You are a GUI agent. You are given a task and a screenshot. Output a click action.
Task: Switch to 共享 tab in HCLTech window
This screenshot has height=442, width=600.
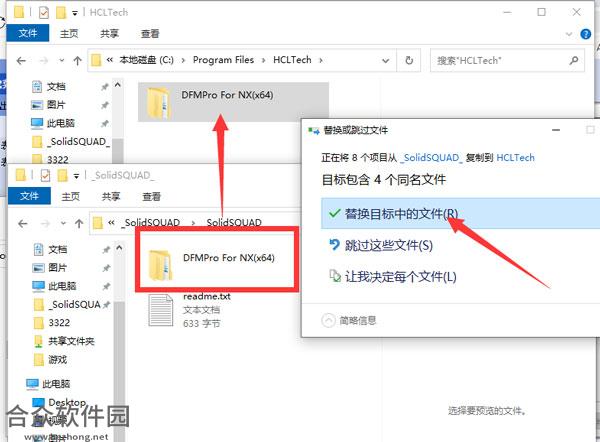(109, 34)
